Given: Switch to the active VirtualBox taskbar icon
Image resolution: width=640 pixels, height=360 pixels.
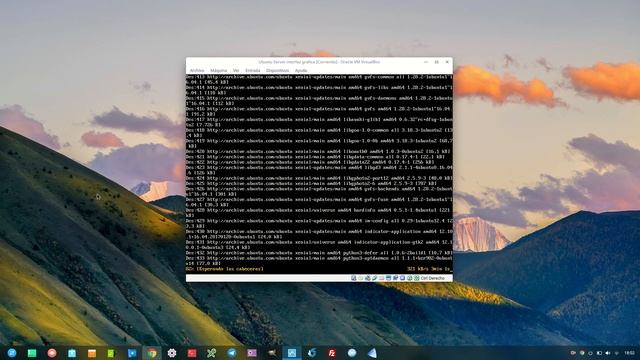Looking at the screenshot, I should (292, 353).
